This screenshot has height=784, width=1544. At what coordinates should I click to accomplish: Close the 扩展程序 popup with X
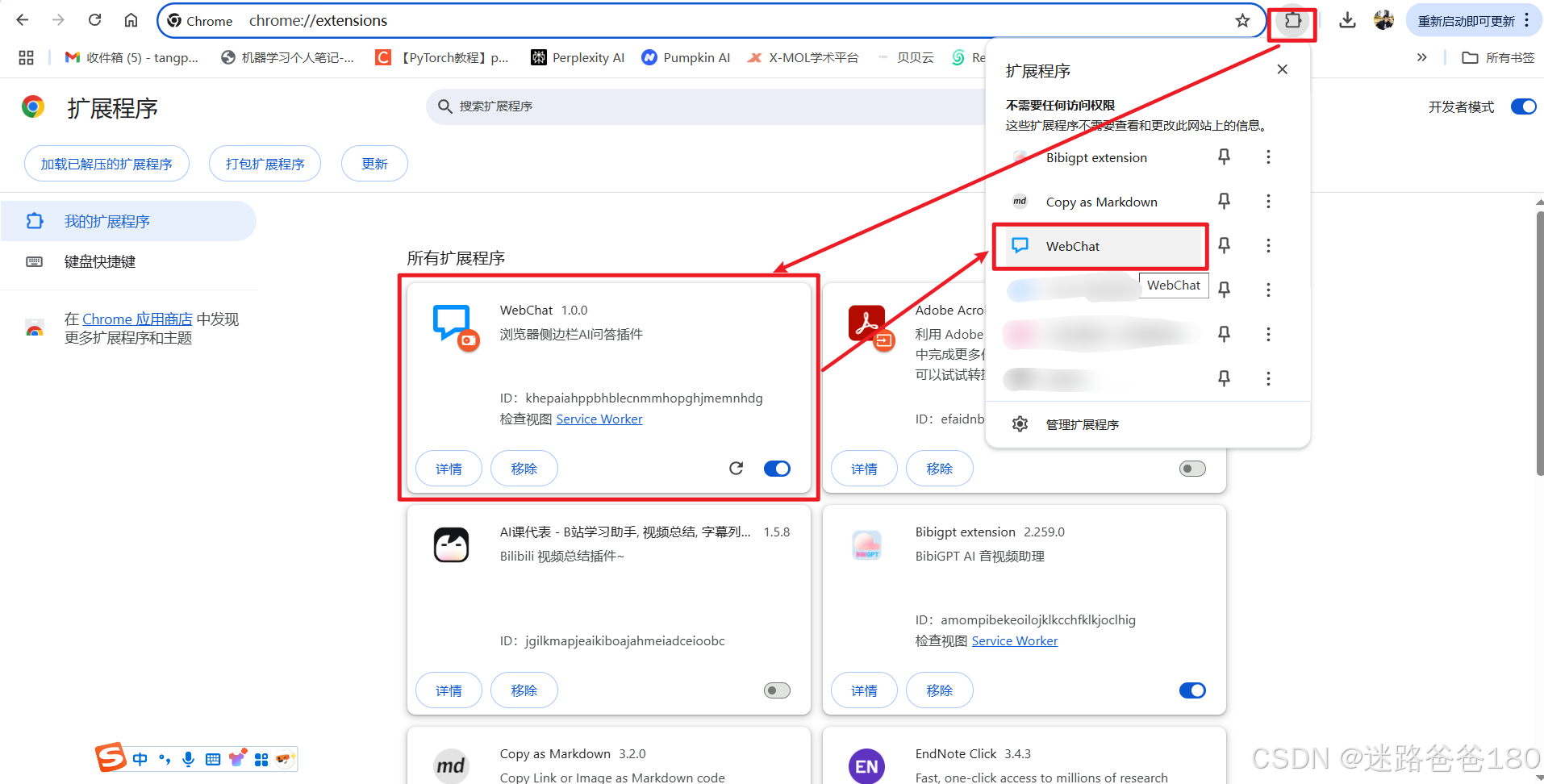point(1283,69)
